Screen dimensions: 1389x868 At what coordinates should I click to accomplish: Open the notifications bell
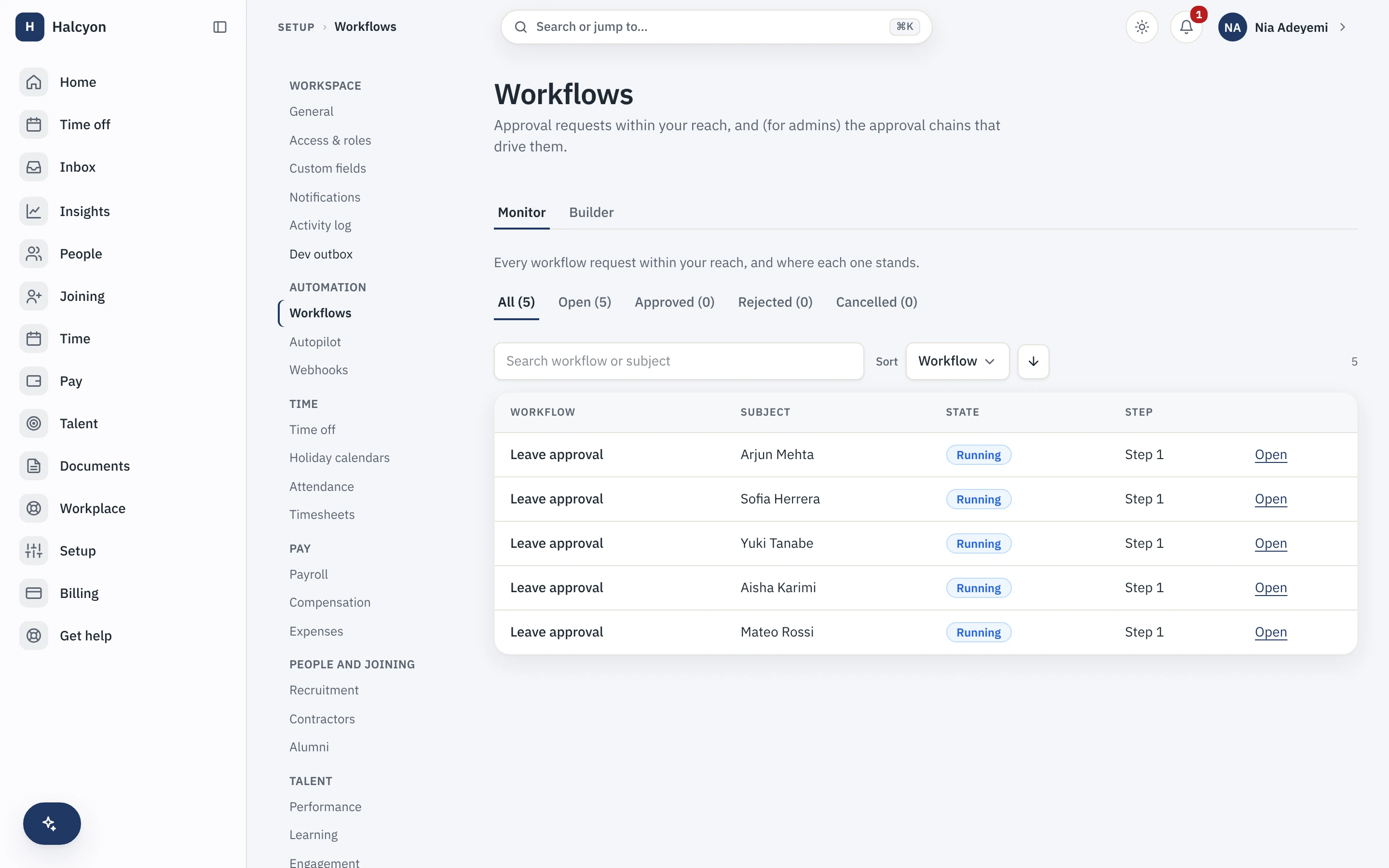[x=1186, y=27]
